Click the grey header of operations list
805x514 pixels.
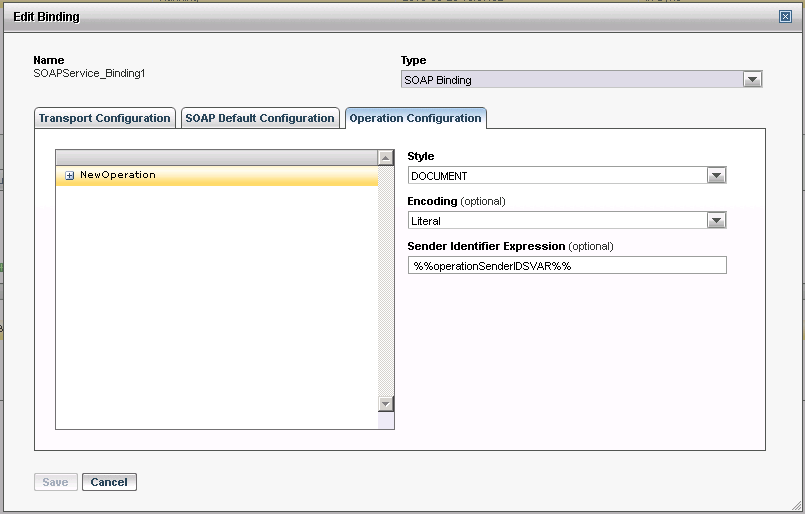[216, 157]
